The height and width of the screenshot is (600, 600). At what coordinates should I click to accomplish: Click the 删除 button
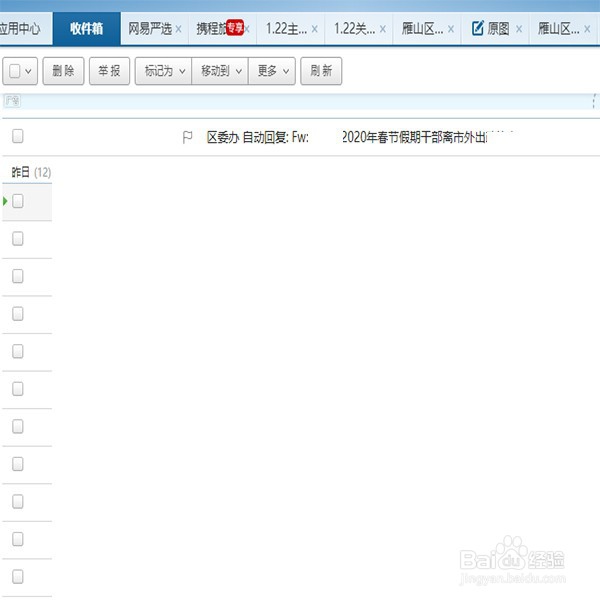point(63,71)
